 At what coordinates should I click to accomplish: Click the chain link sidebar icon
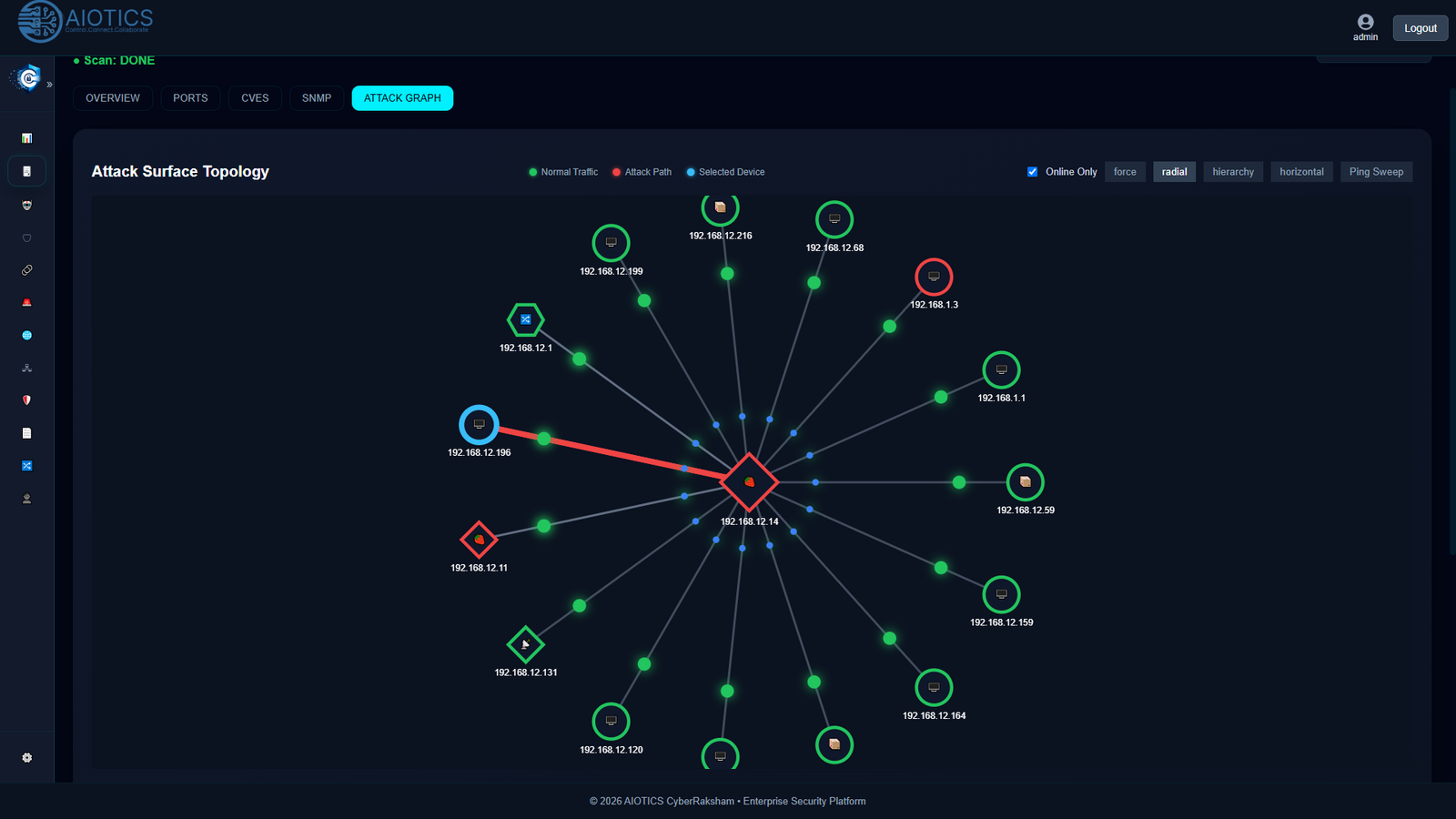[26, 270]
